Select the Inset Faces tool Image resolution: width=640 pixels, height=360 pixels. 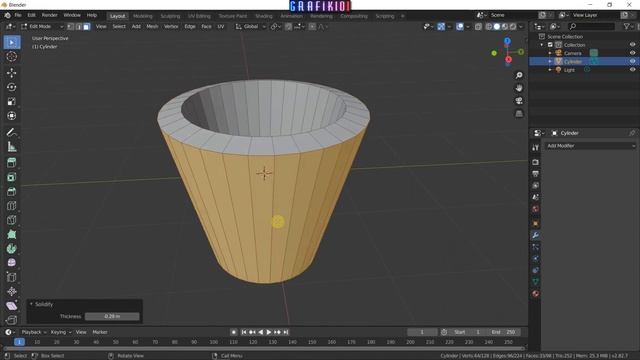coord(12,177)
